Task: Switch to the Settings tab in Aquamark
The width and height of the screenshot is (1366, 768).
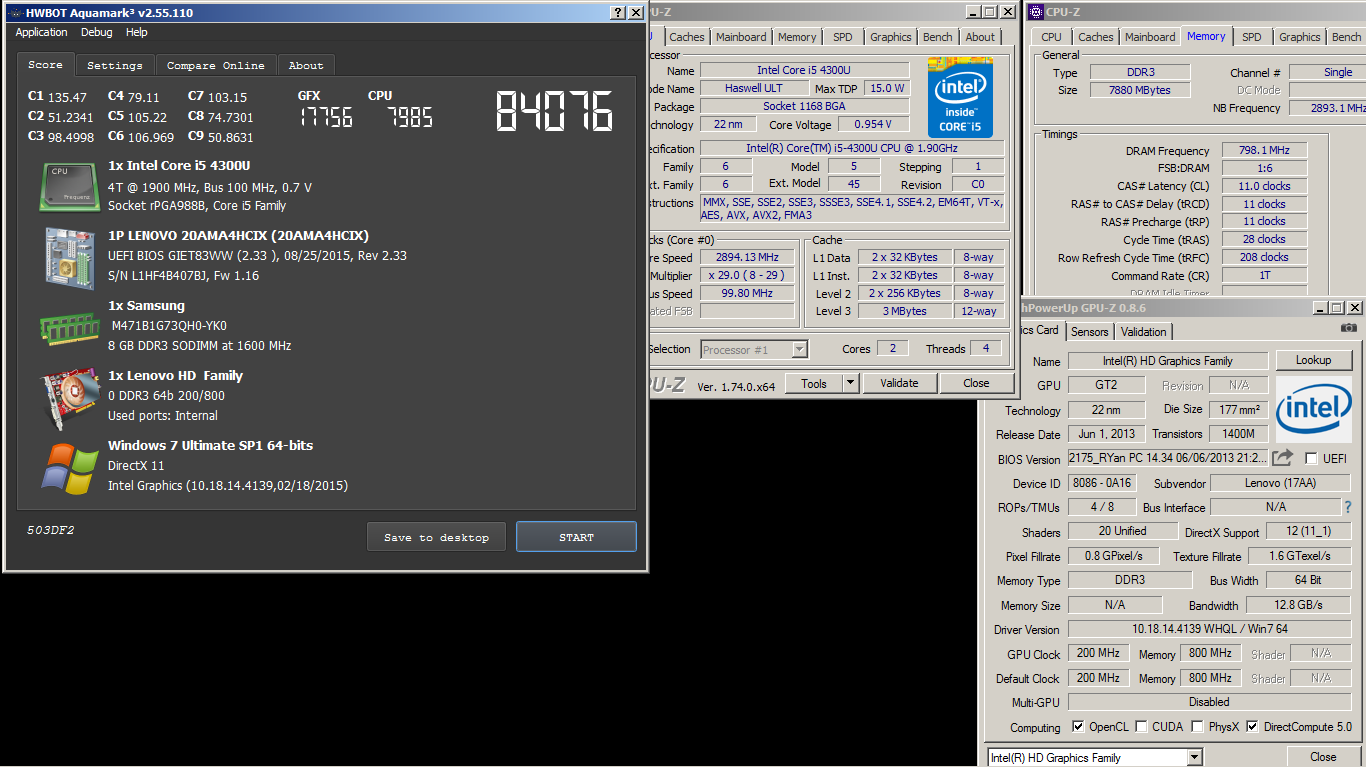Action: click(114, 65)
